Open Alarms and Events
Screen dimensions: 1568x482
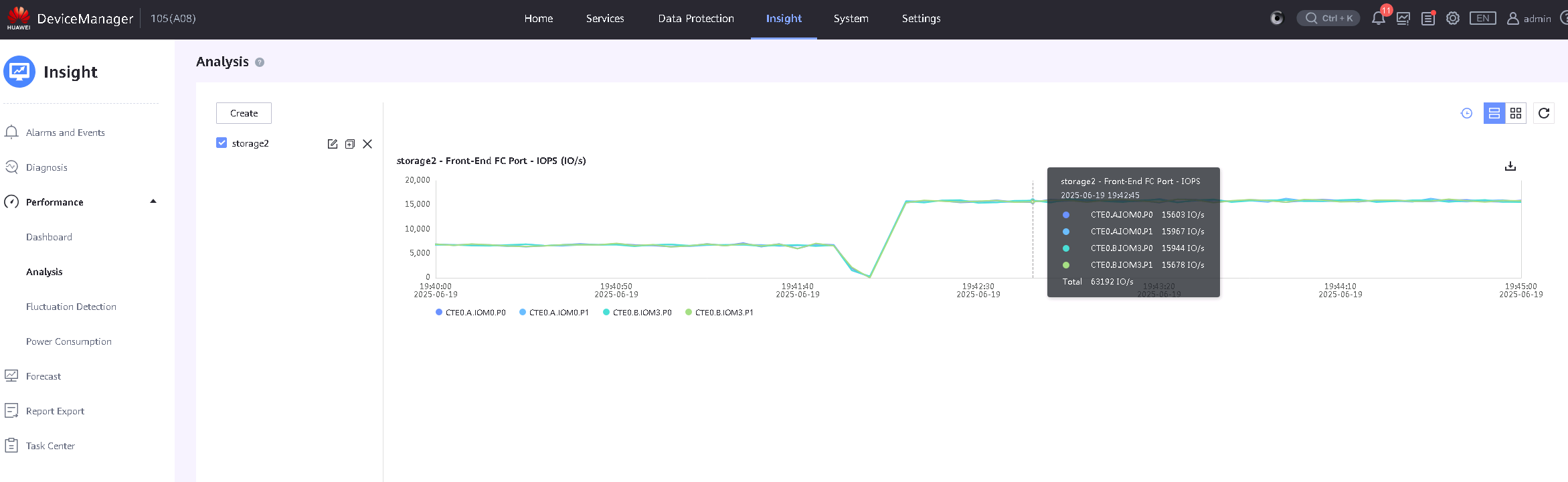click(x=66, y=133)
